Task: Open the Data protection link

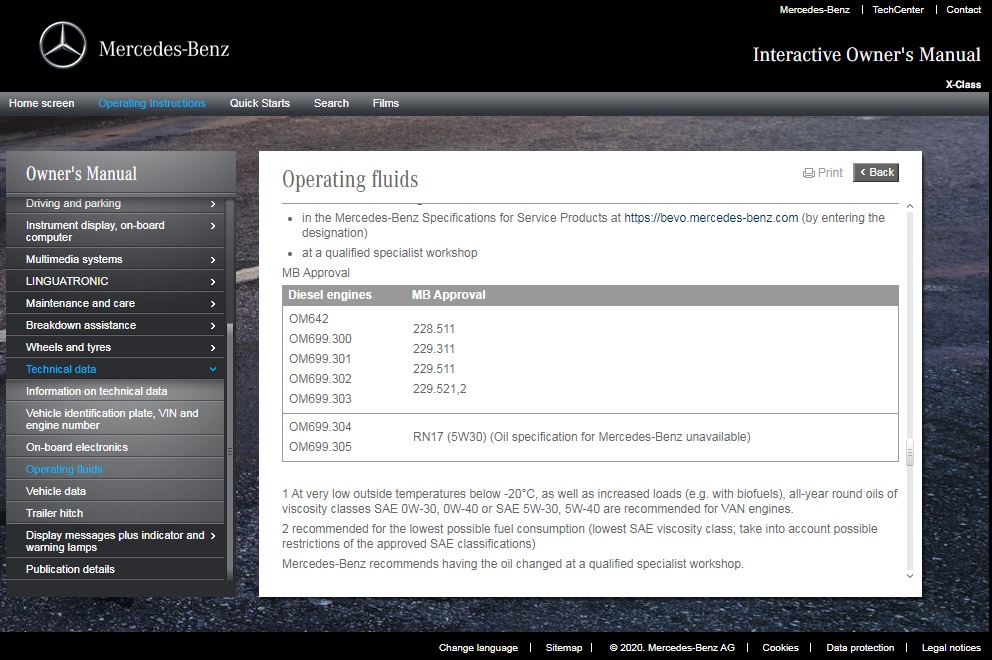Action: click(x=860, y=647)
